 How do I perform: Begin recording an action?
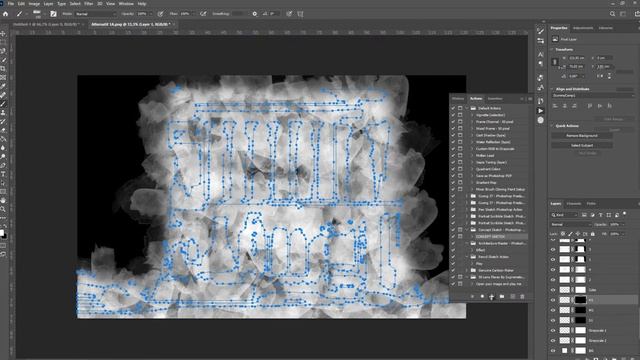point(482,297)
